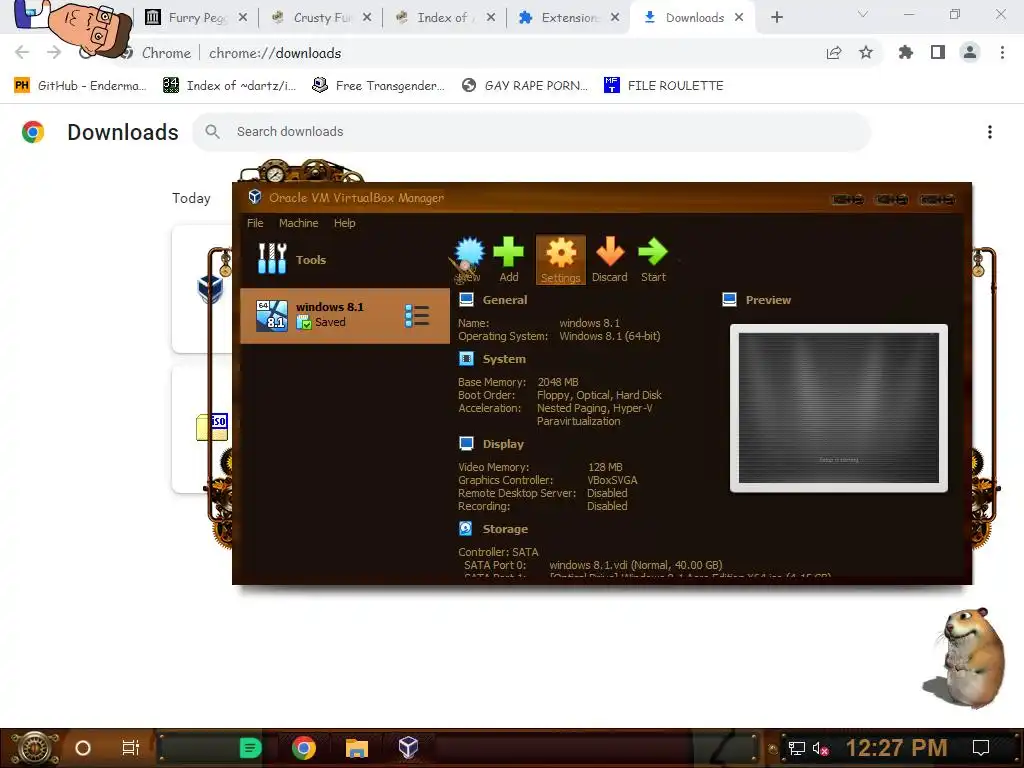Open the Machine menu in VirtualBox
Viewport: 1024px width, 768px height.
pos(298,223)
